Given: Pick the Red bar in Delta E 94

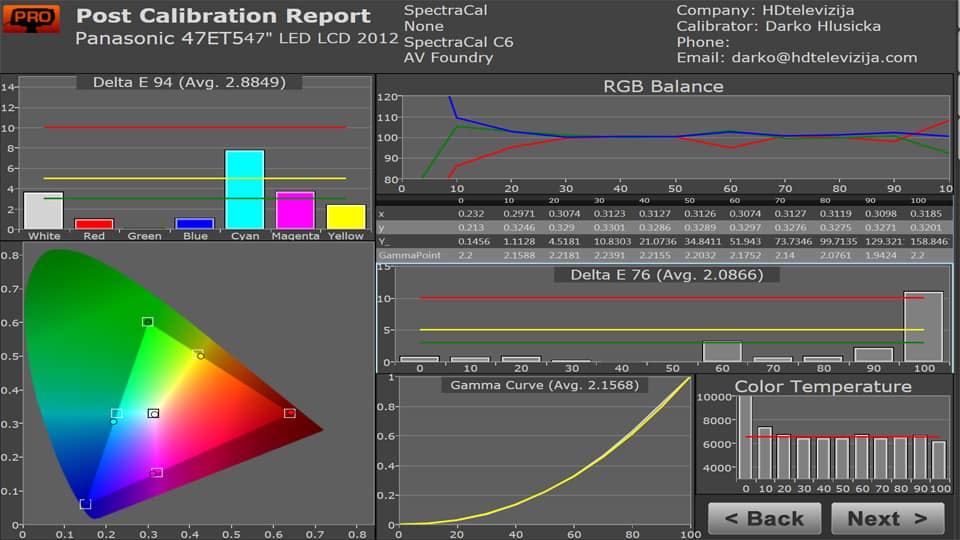Looking at the screenshot, I should 94,224.
